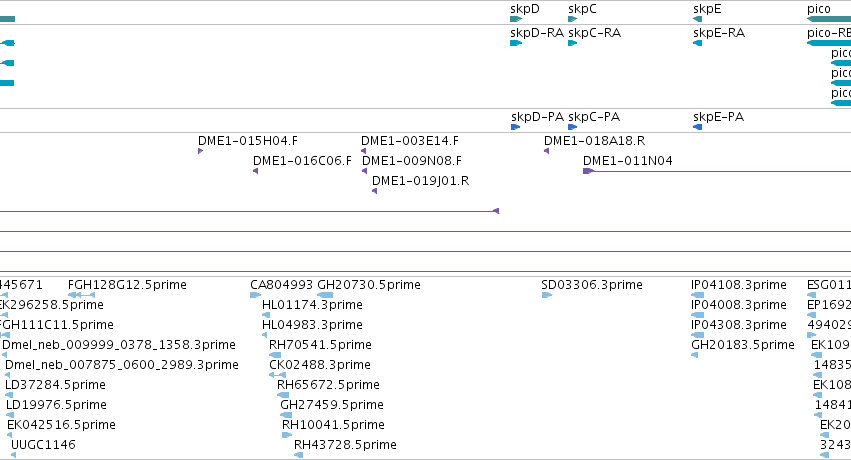
Task: Open the RH43728.5prime EST label
Action: coord(345,445)
